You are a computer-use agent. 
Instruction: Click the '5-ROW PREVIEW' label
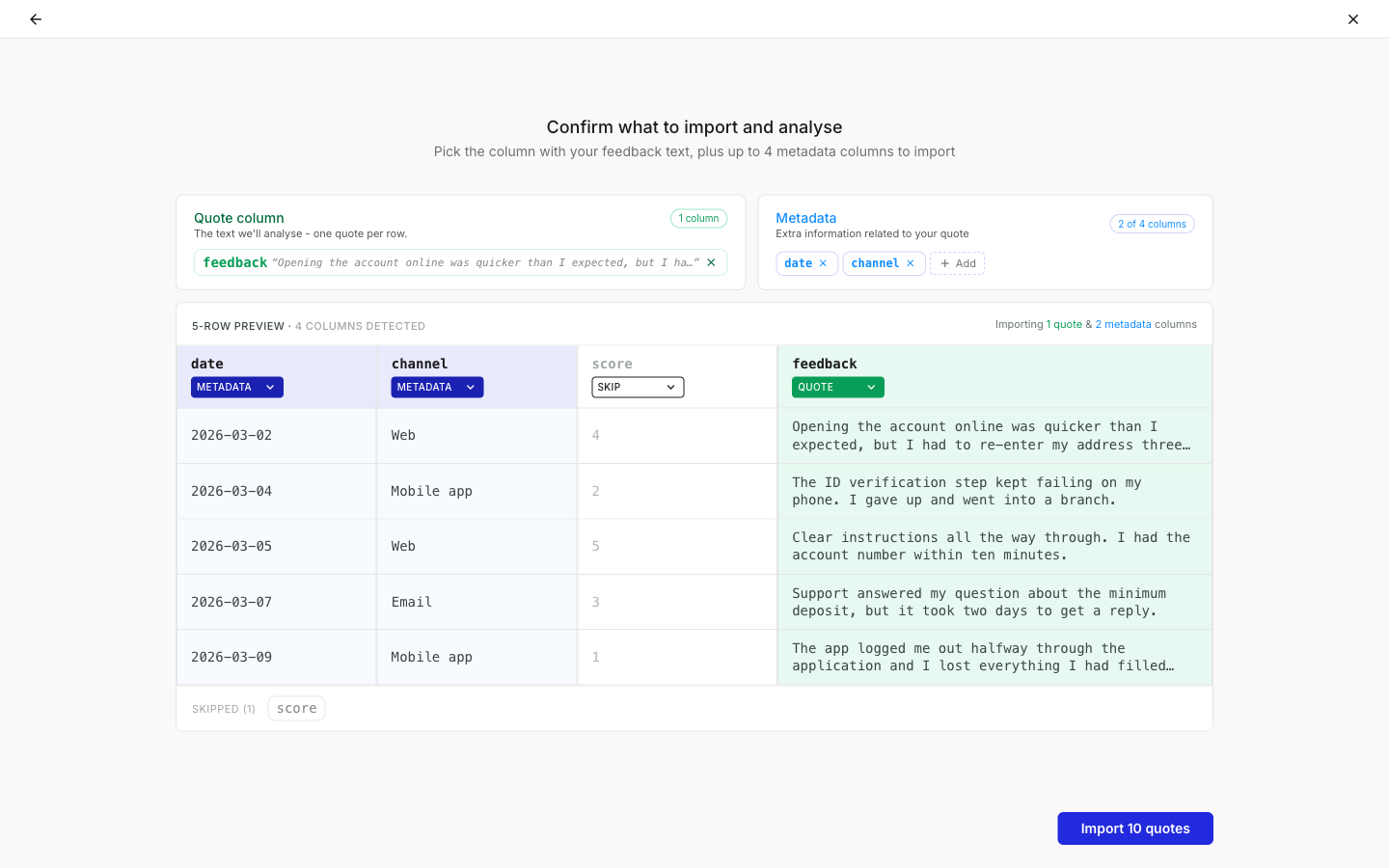238,326
